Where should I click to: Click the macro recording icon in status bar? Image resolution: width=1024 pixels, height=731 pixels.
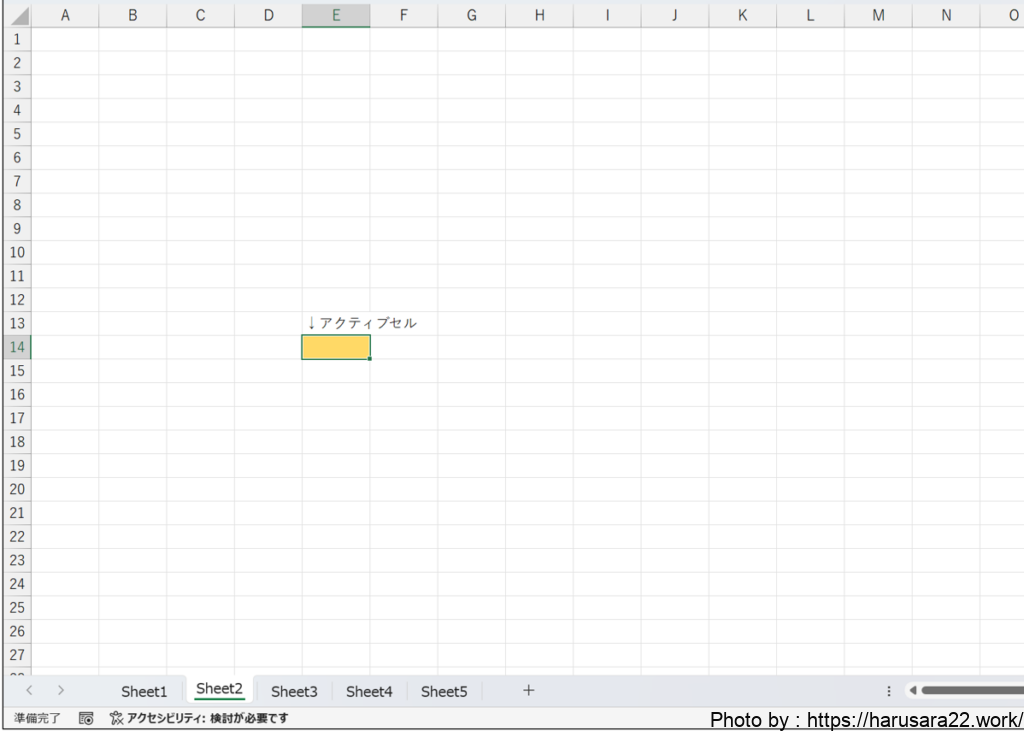coord(86,718)
